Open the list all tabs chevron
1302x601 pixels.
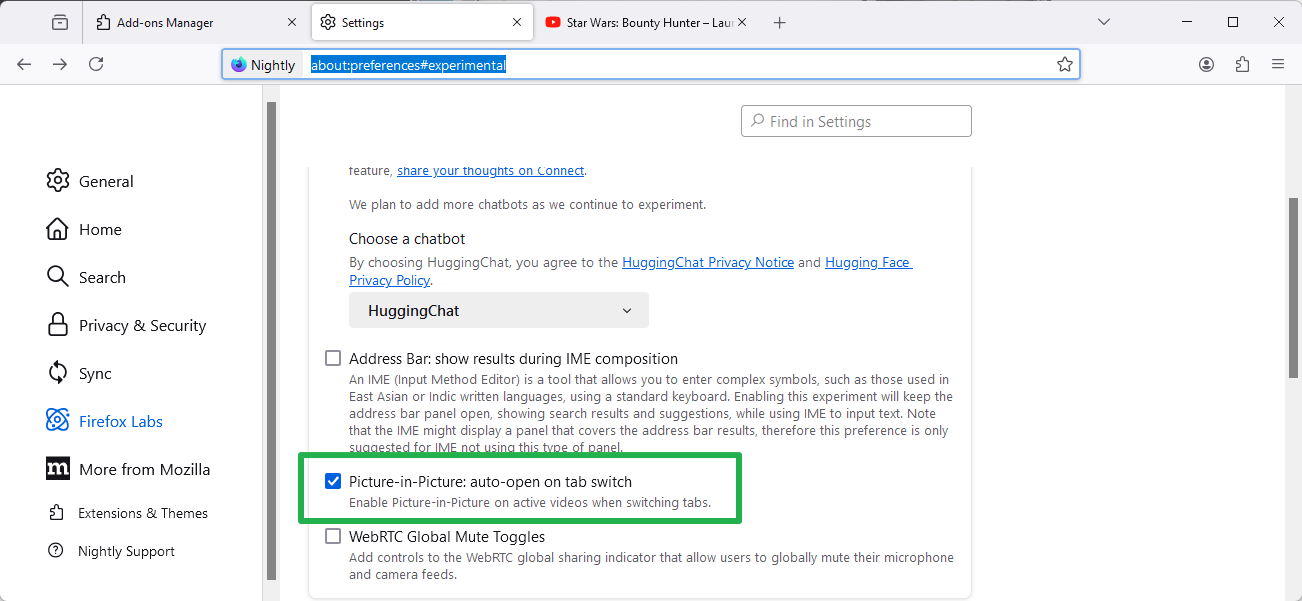click(x=1104, y=22)
